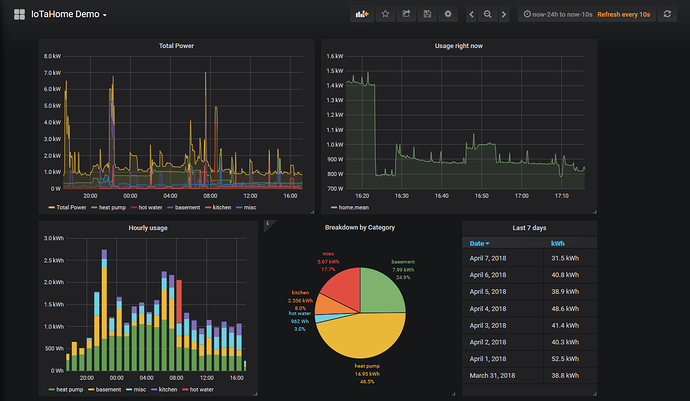Screen dimensions: 690x401
Task: Open the Usage right now panel title menu
Action: point(459,46)
